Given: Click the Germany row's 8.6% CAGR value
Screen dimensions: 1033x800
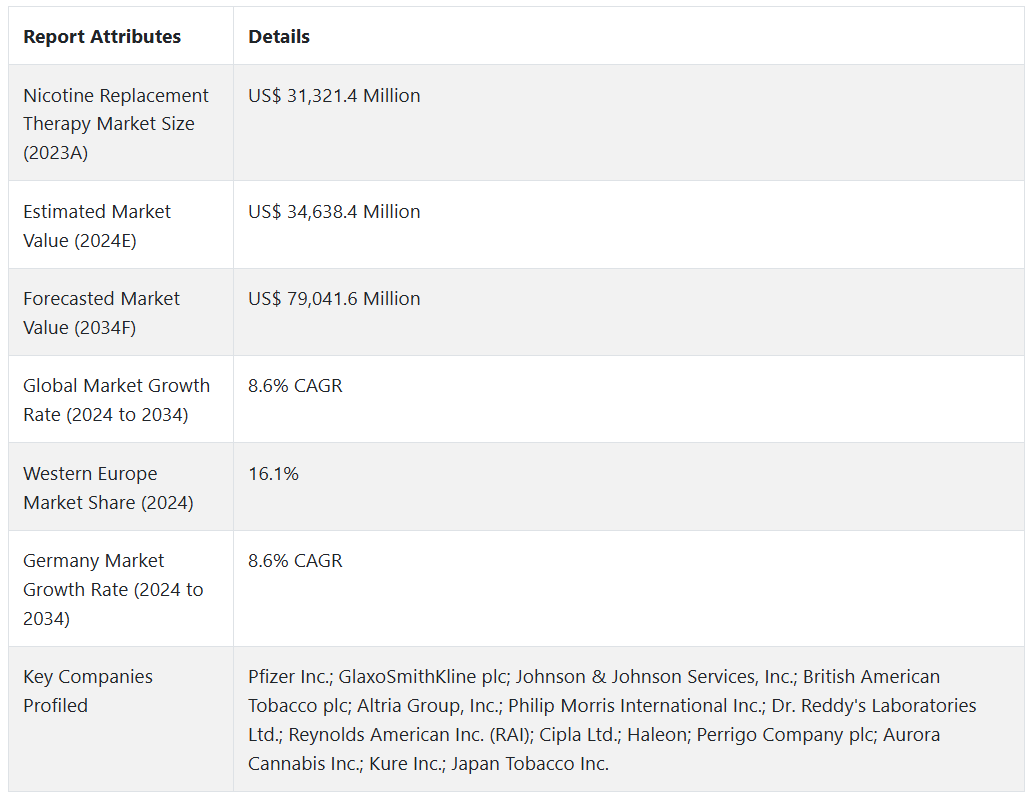Looking at the screenshot, I should coord(295,561).
